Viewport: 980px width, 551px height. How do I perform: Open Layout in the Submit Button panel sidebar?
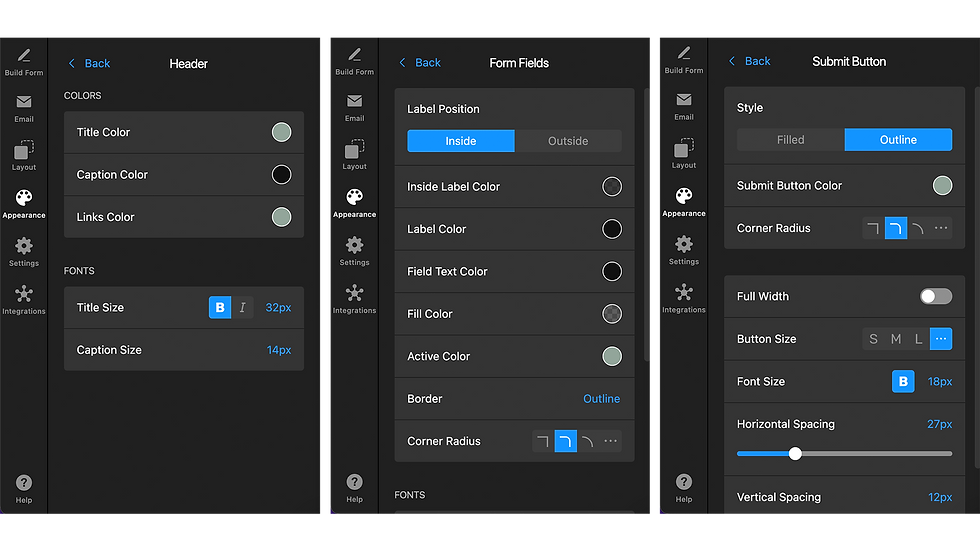(x=684, y=154)
